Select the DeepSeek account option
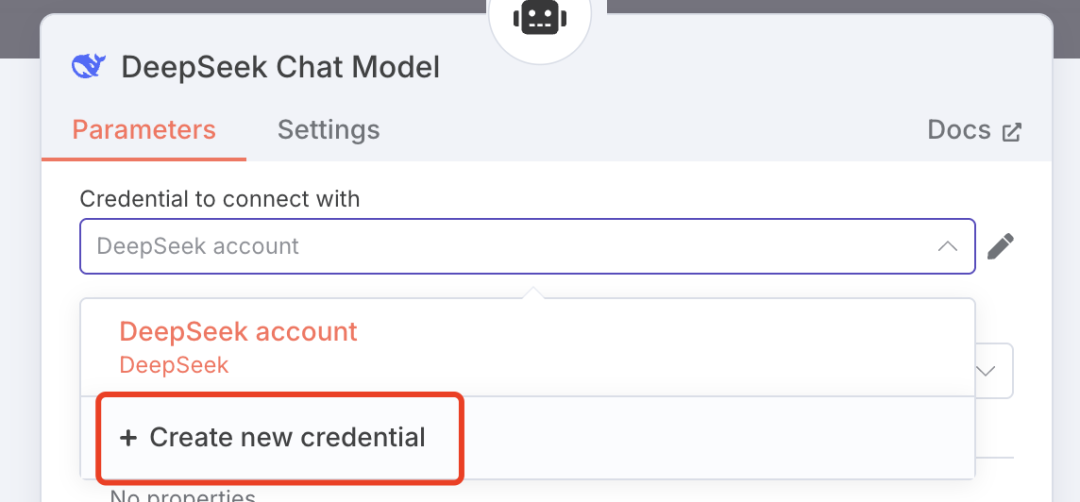The width and height of the screenshot is (1080, 502). coord(238,332)
